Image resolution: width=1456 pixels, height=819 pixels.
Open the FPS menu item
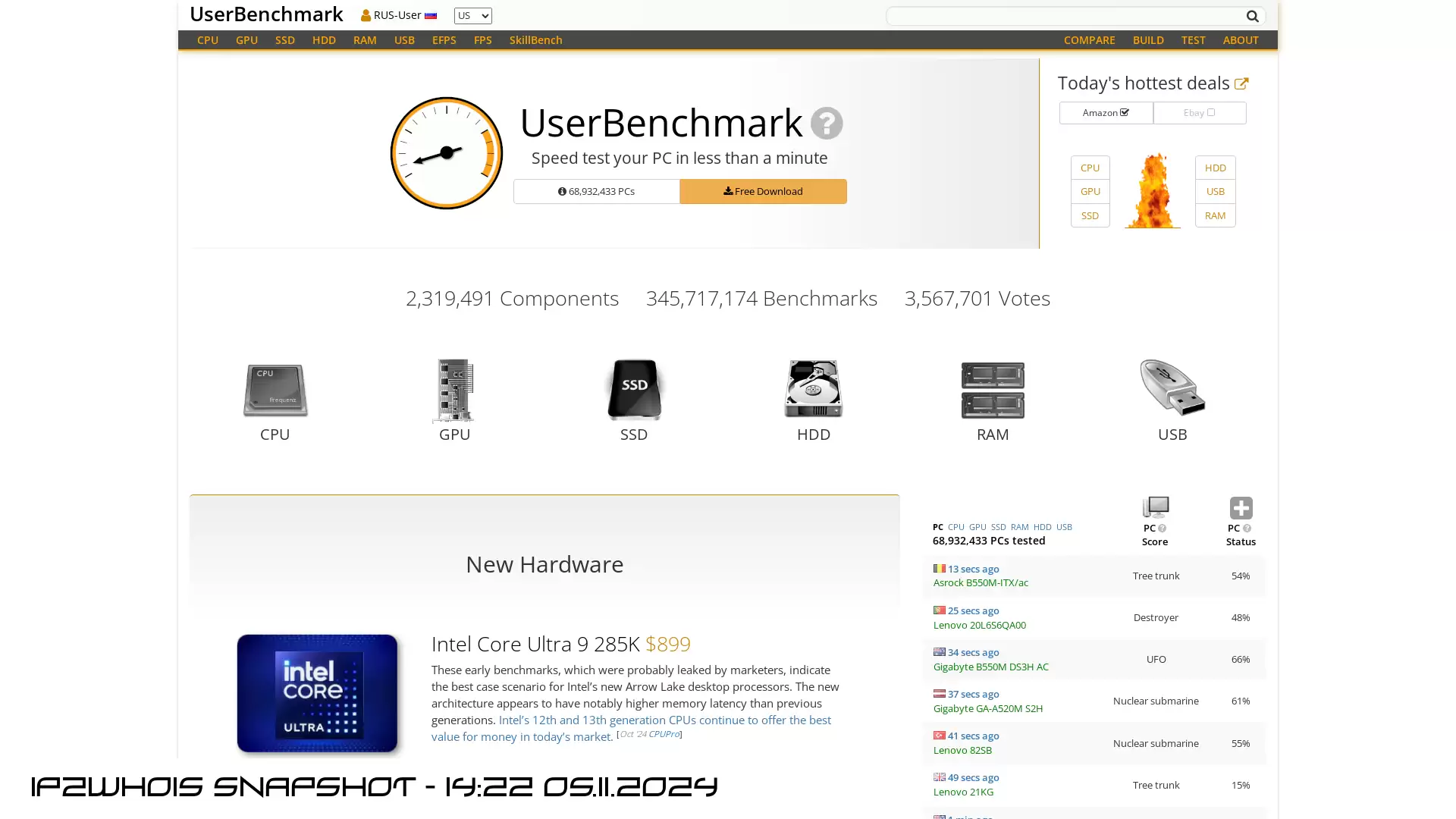tap(483, 40)
